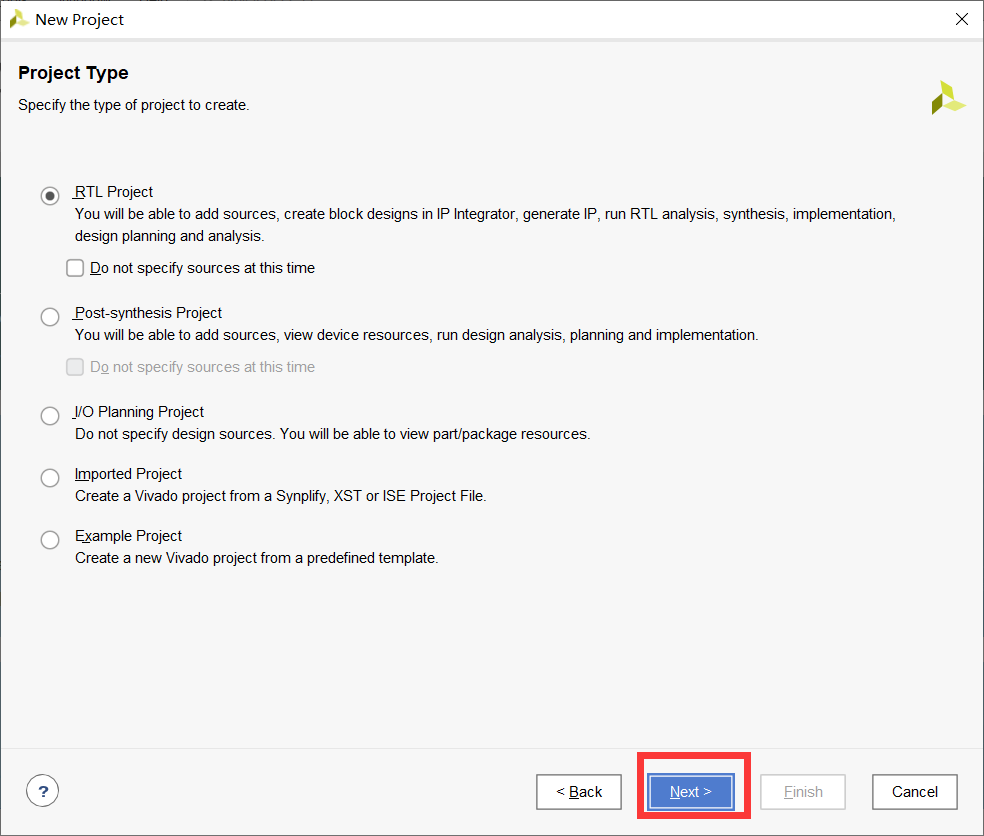
Task: Close the New Project dialog window
Action: (x=961, y=19)
